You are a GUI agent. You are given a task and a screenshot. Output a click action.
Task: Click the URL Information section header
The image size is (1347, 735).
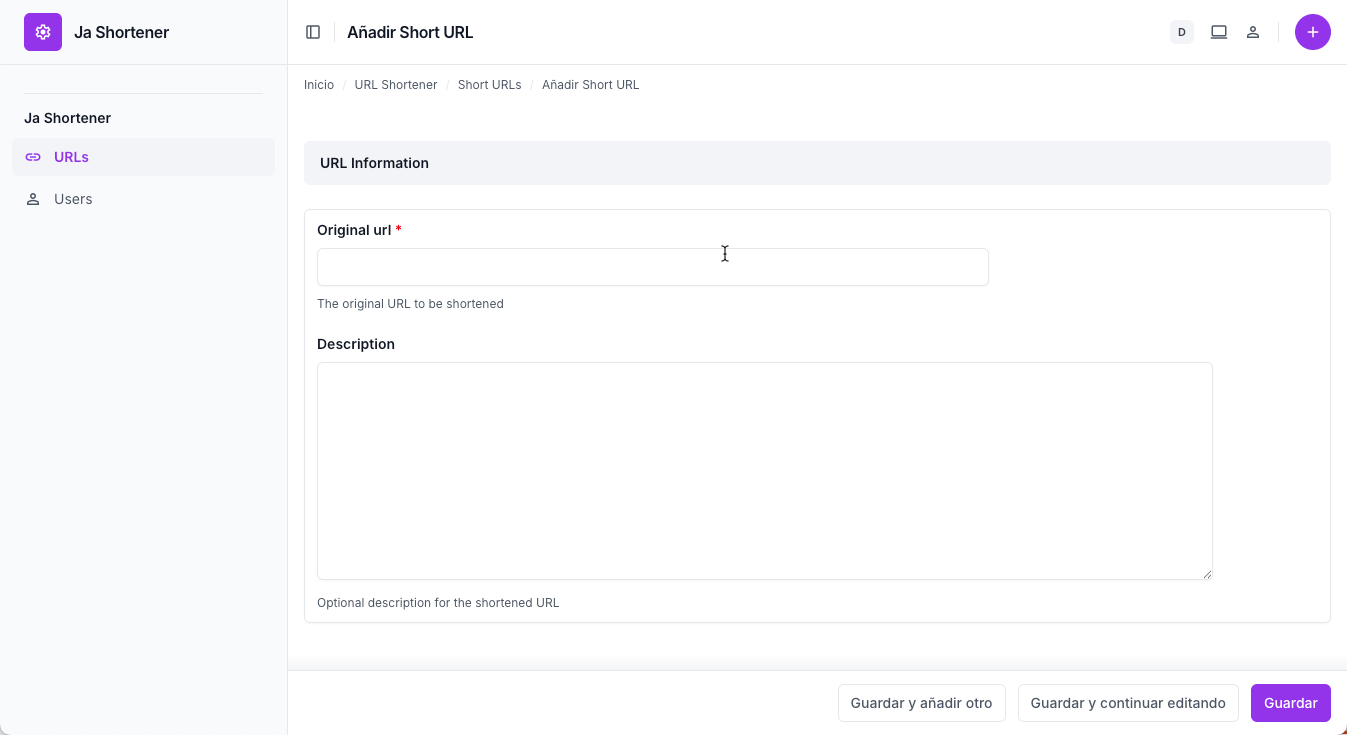pos(817,163)
